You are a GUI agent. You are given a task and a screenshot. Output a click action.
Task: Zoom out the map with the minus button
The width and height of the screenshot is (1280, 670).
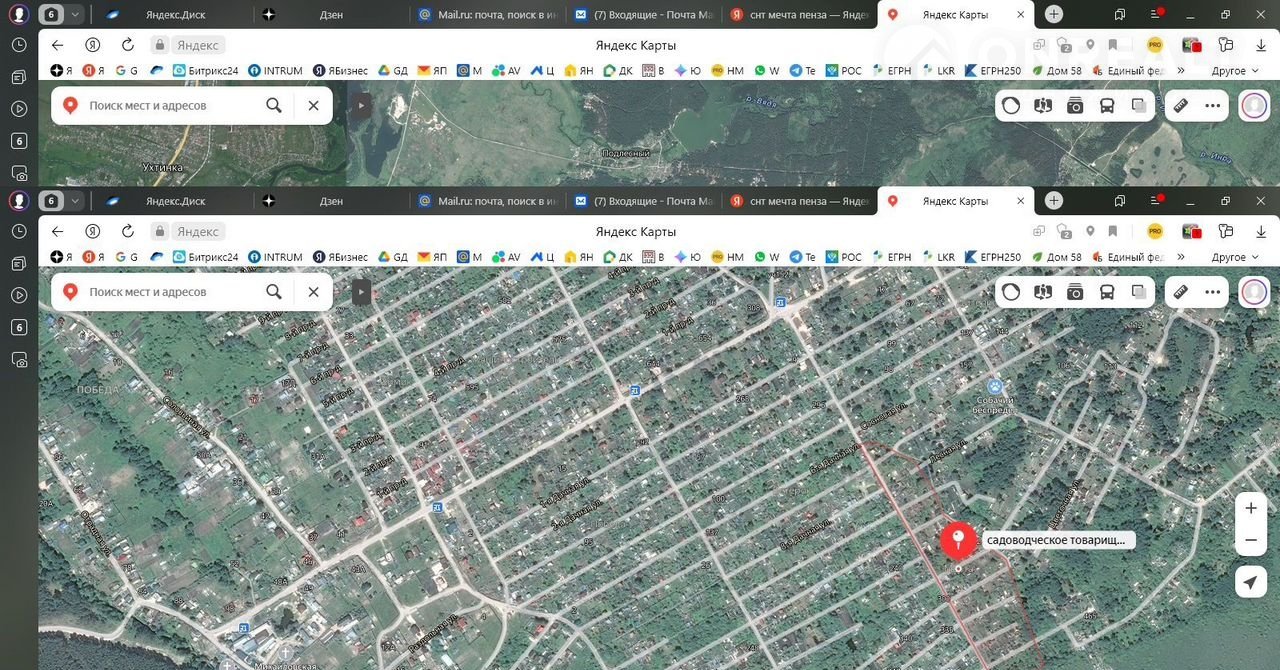[x=1250, y=541]
